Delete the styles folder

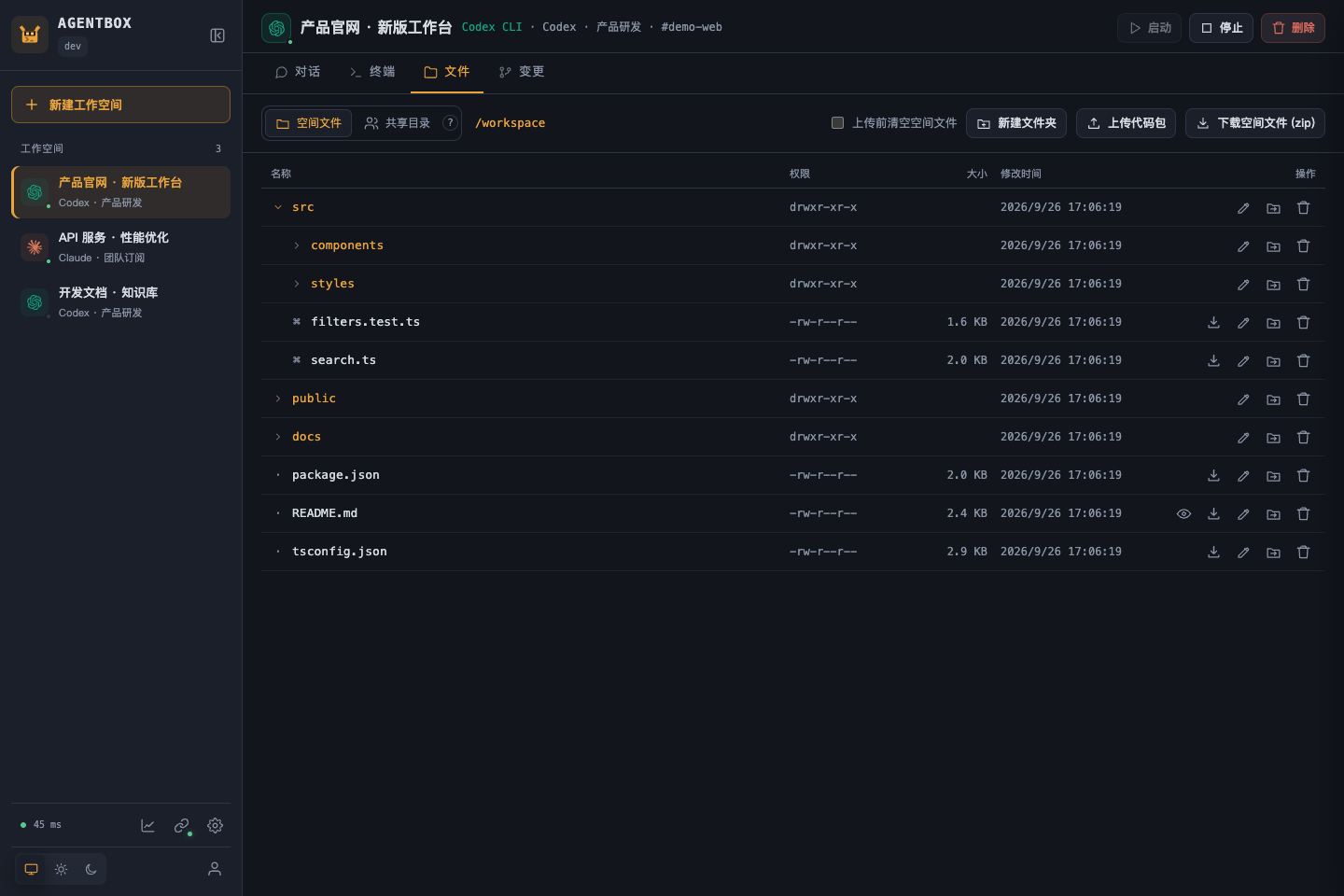[1303, 284]
